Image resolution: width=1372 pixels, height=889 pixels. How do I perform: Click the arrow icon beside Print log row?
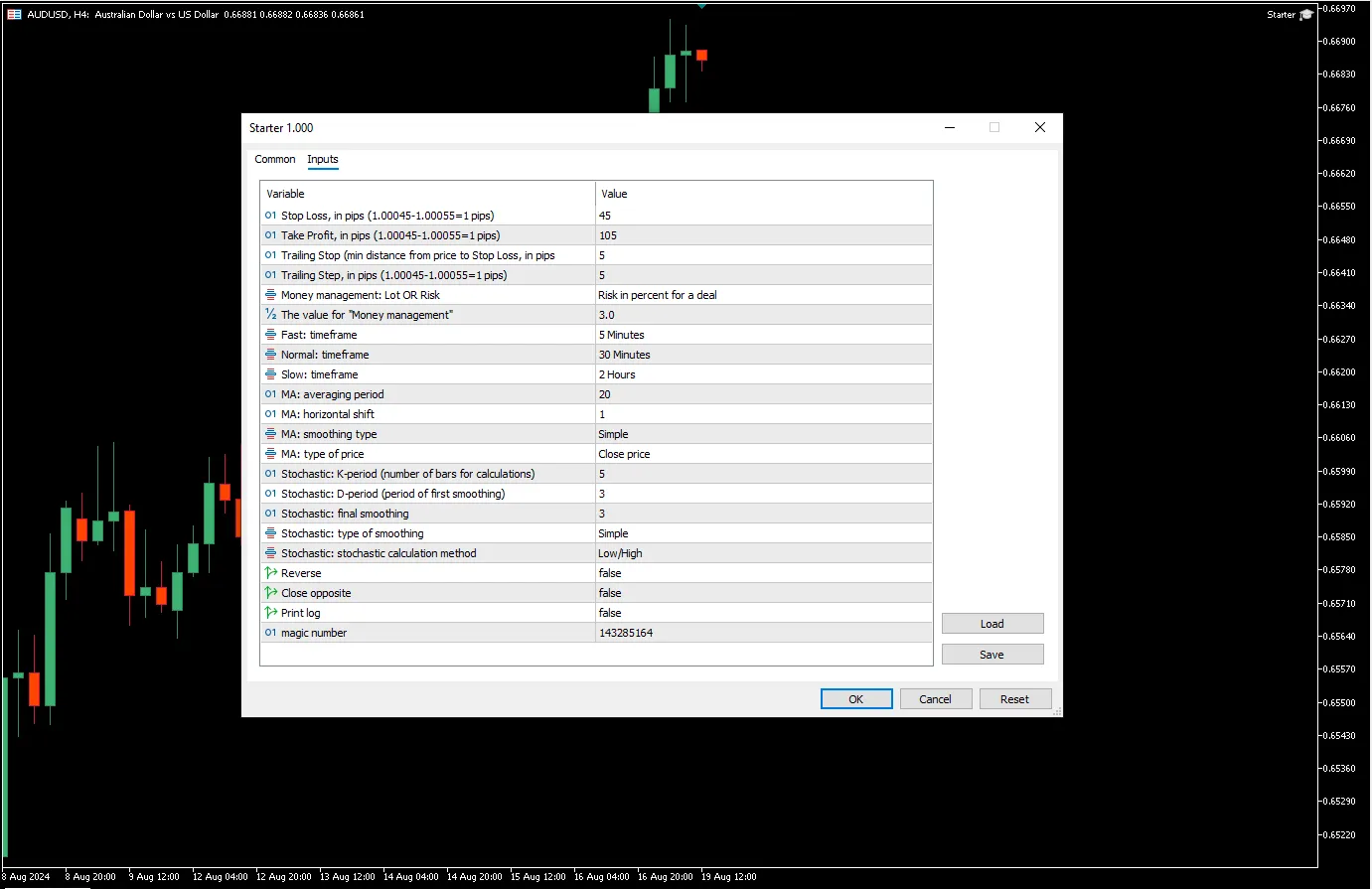point(270,613)
